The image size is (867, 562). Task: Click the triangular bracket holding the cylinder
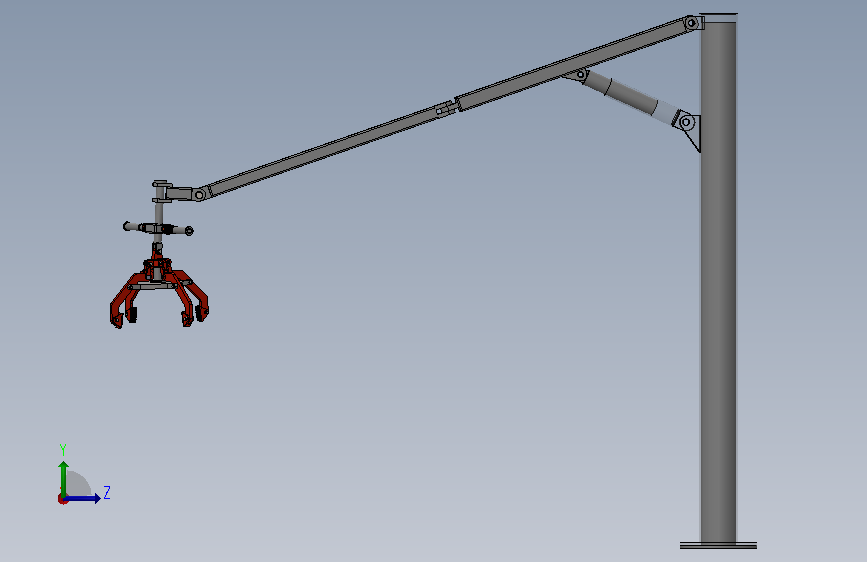[x=690, y=132]
